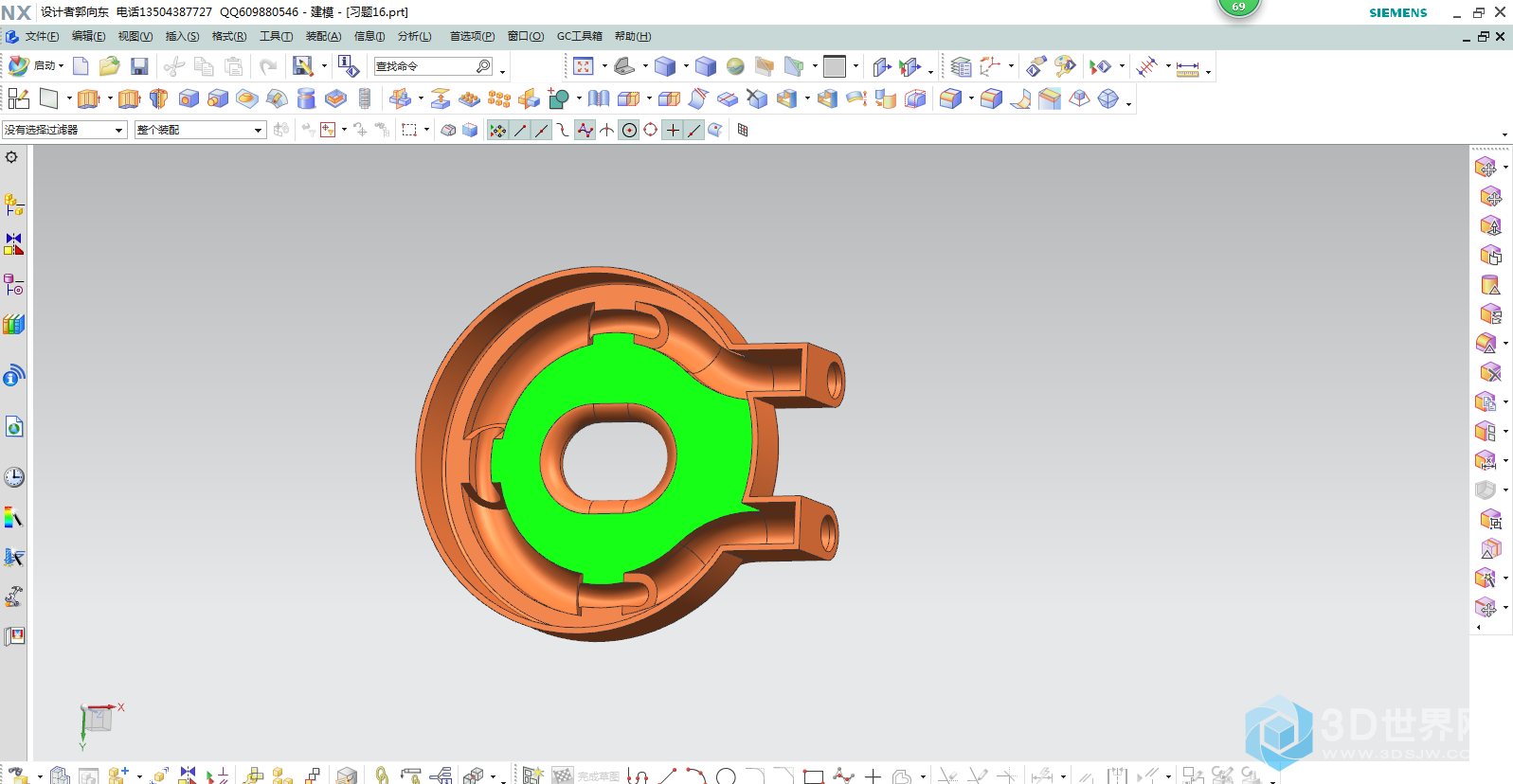Click the 3D coordinate triad in the viewport
The height and width of the screenshot is (784, 1513).
click(x=98, y=724)
